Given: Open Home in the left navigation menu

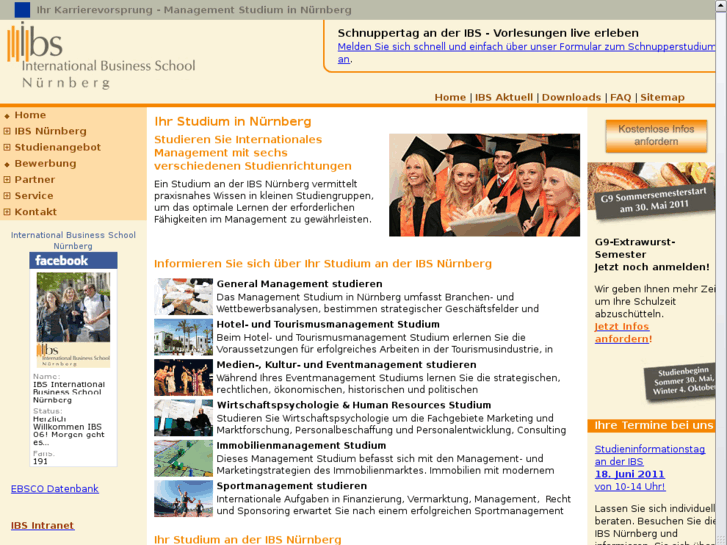Looking at the screenshot, I should pos(30,115).
